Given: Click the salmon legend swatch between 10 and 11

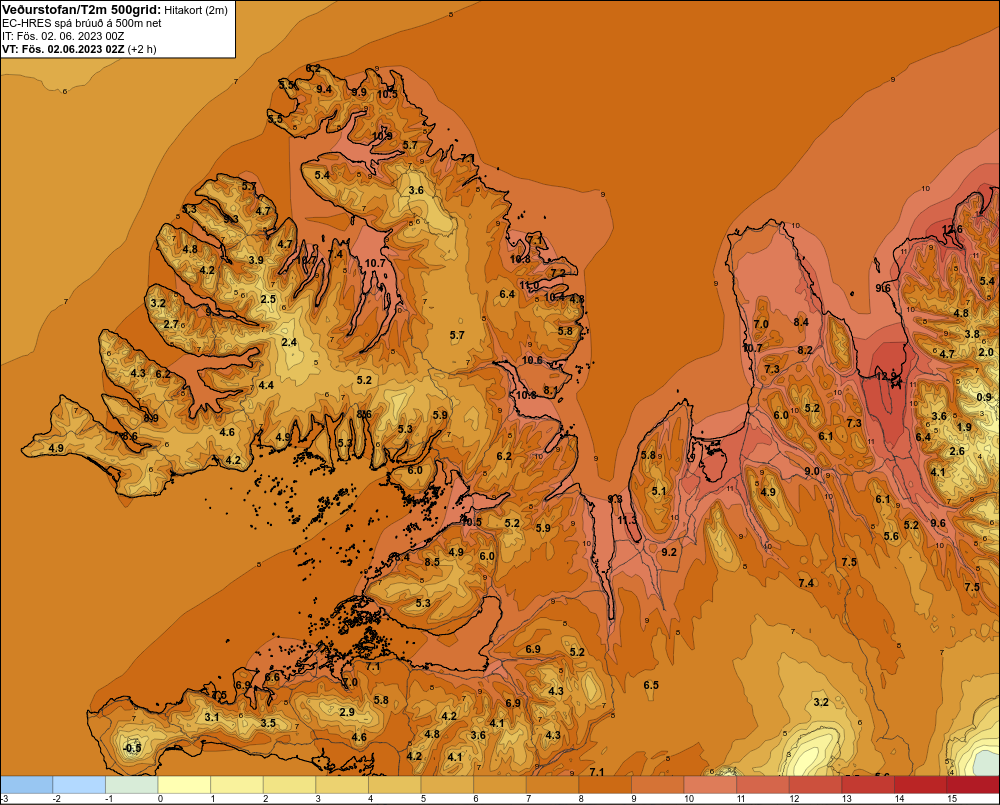Looking at the screenshot, I should coord(710,785).
